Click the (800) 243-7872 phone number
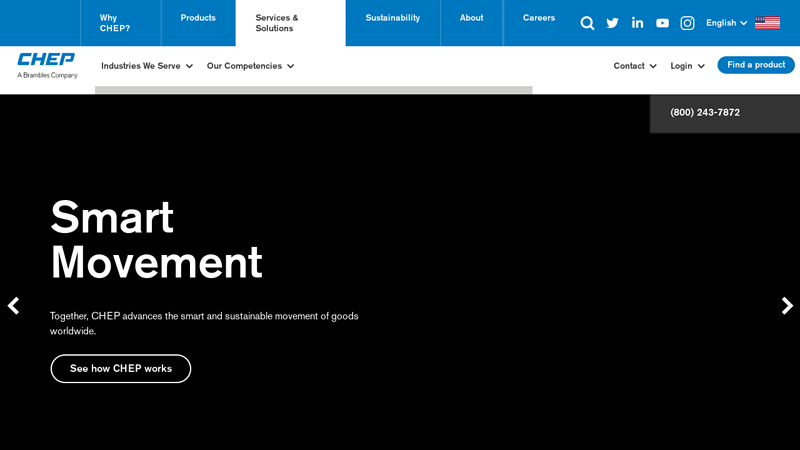This screenshot has width=800, height=450. pyautogui.click(x=705, y=113)
